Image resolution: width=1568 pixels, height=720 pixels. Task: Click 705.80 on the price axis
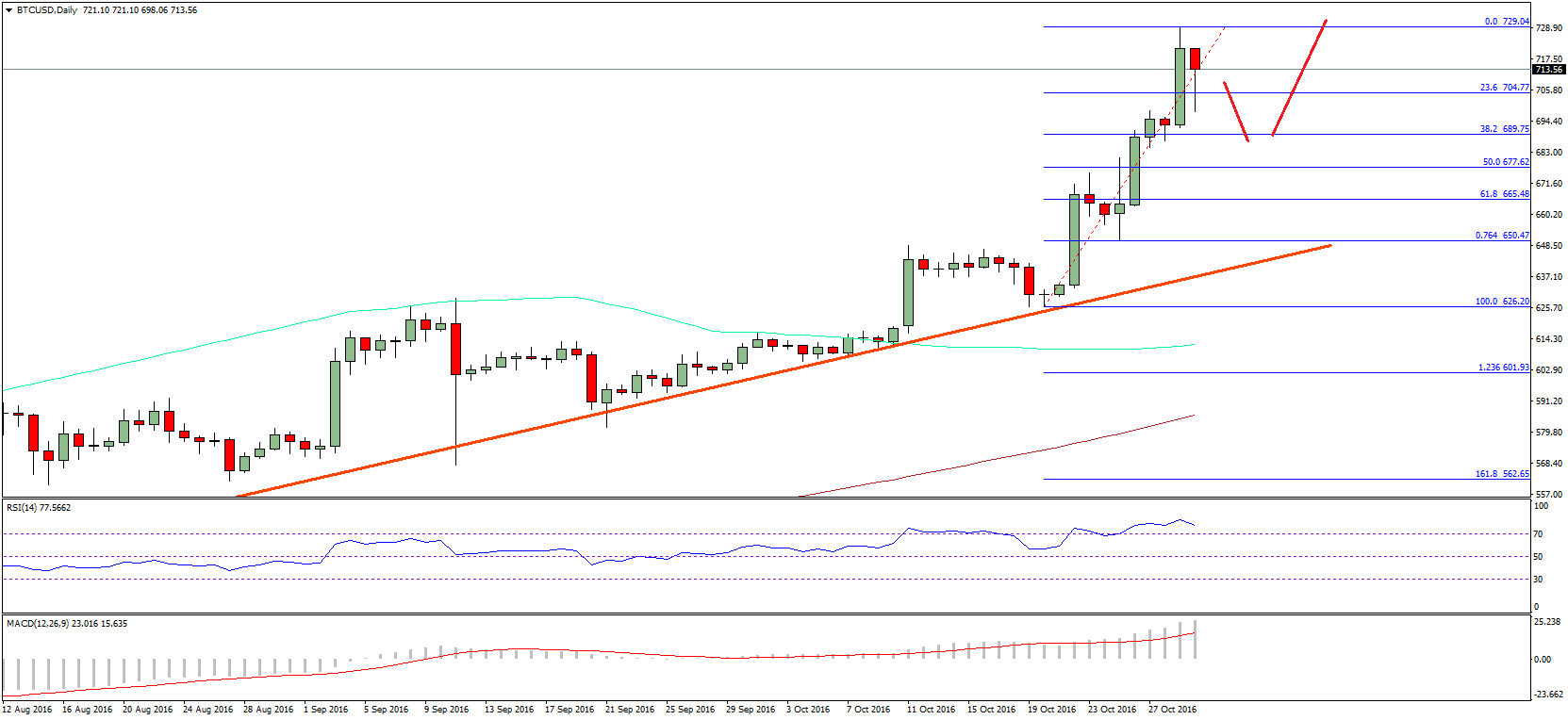[x=1549, y=90]
